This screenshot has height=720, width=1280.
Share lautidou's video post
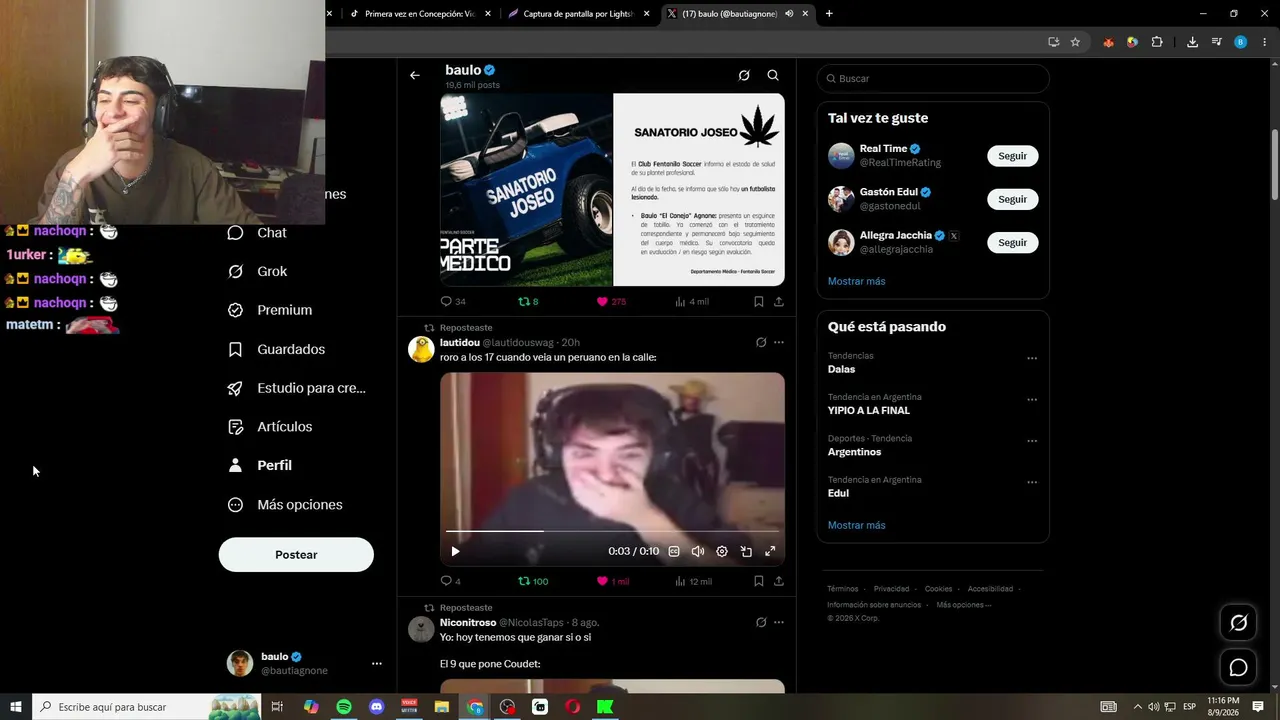(x=778, y=581)
